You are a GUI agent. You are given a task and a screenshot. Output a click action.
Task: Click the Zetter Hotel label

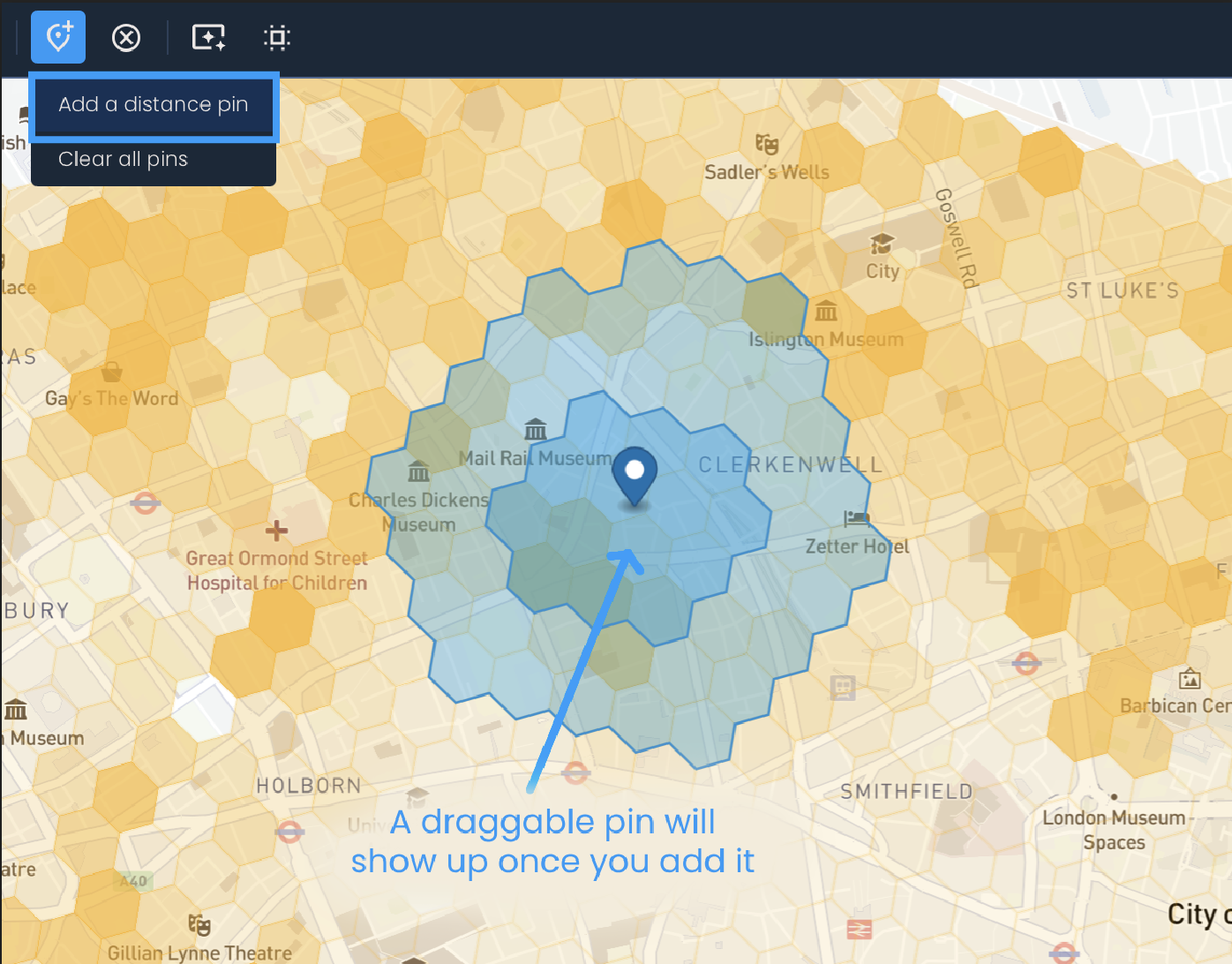coord(857,546)
